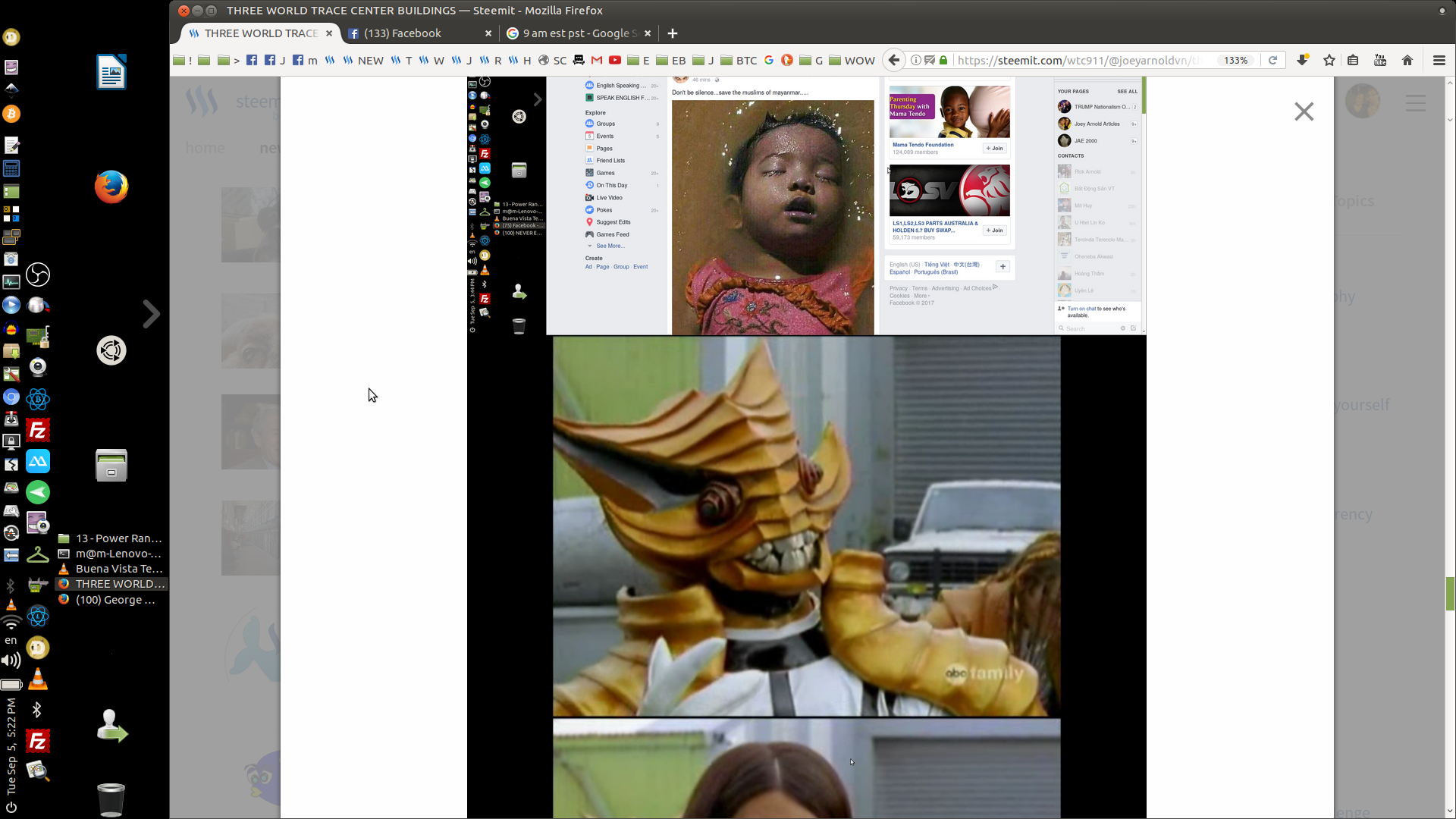This screenshot has width=1456, height=819.
Task: Open the Firefox hamburger menu
Action: 1439,60
